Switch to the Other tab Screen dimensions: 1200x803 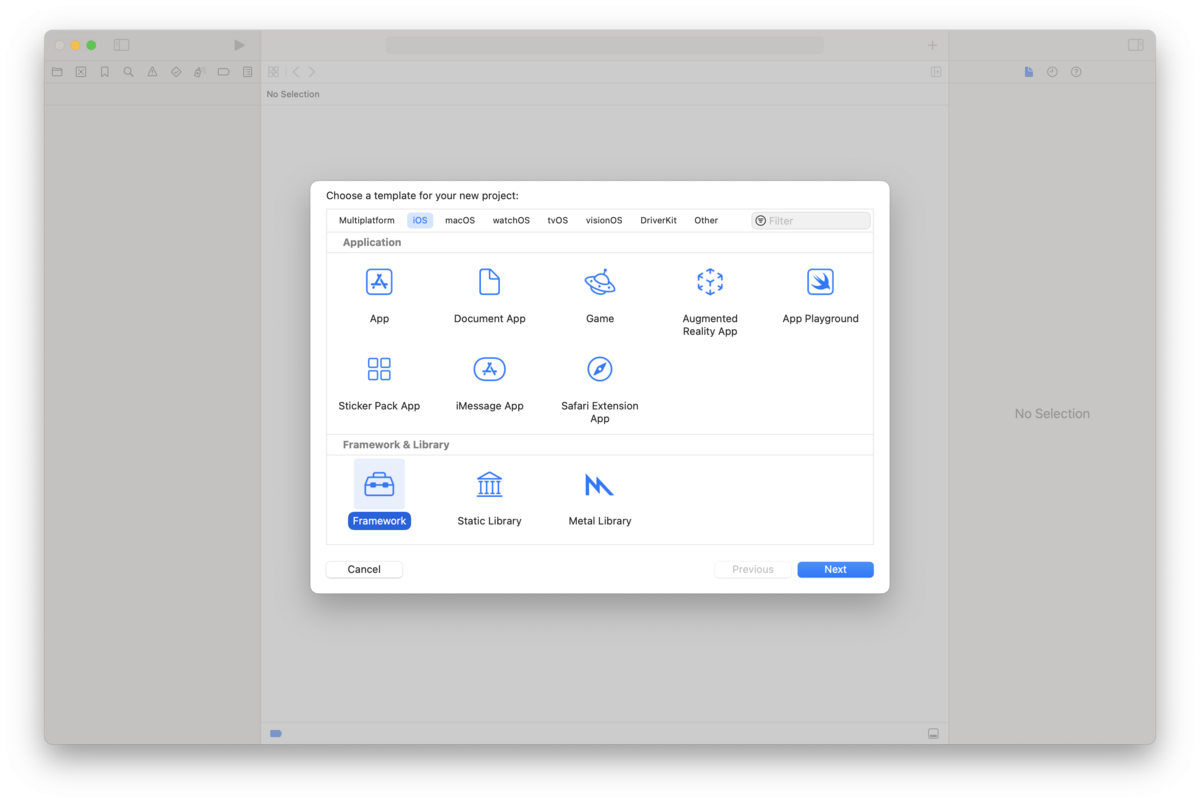pyautogui.click(x=706, y=220)
